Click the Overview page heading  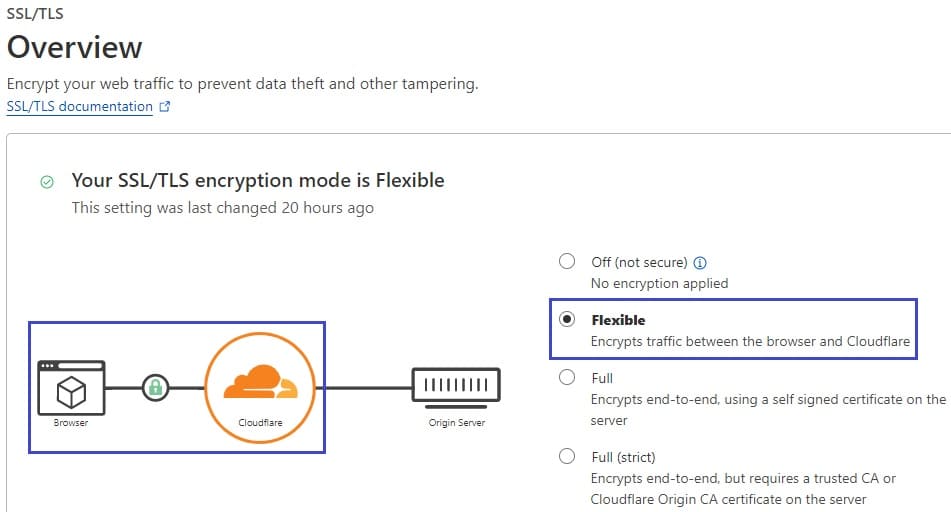(75, 47)
